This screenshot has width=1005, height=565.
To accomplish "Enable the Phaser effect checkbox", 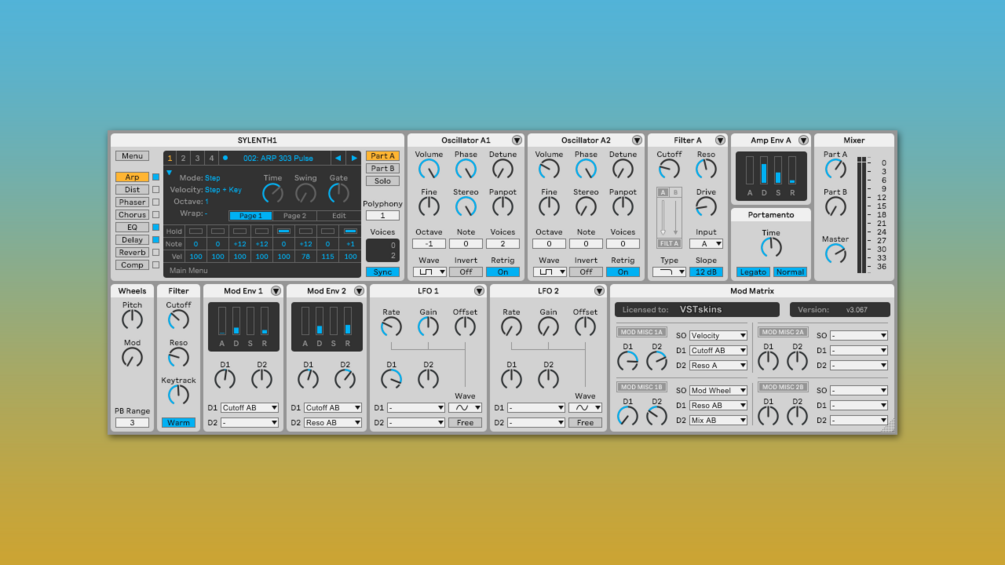I will pos(156,202).
